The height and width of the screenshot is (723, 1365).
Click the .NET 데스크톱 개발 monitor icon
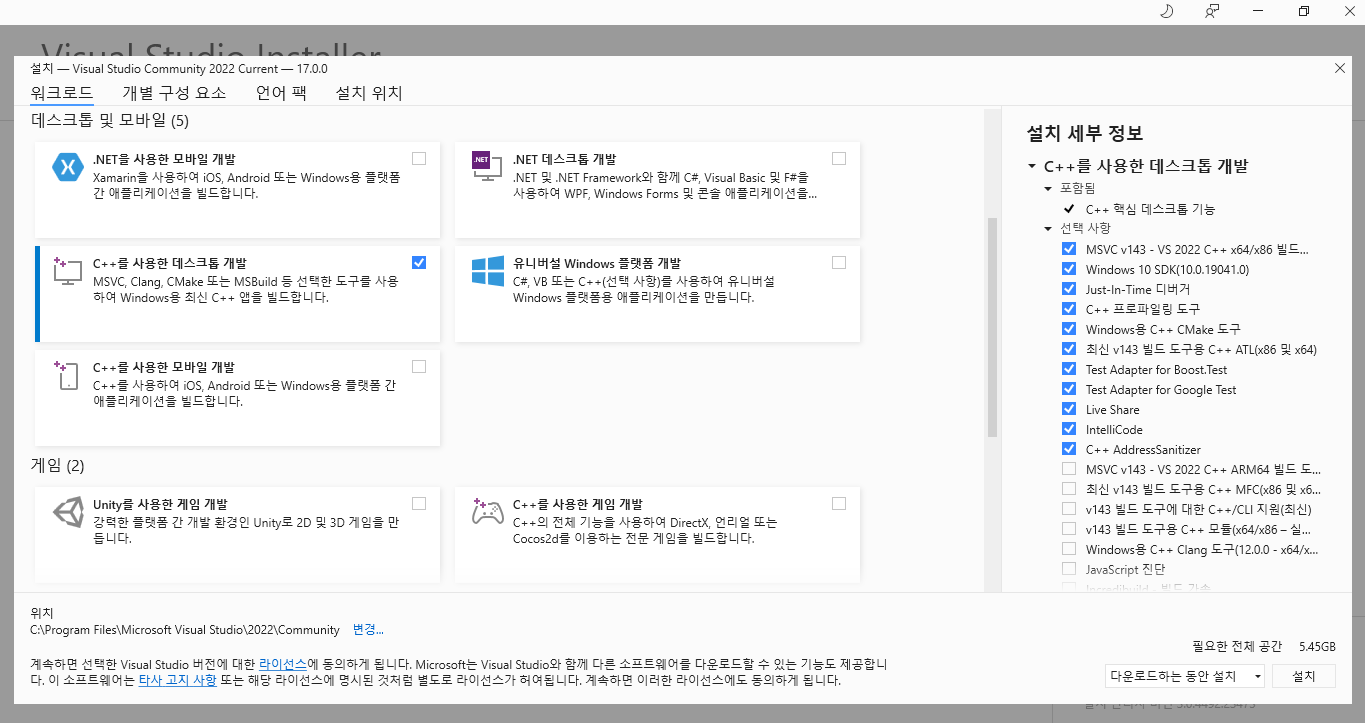tap(486, 168)
